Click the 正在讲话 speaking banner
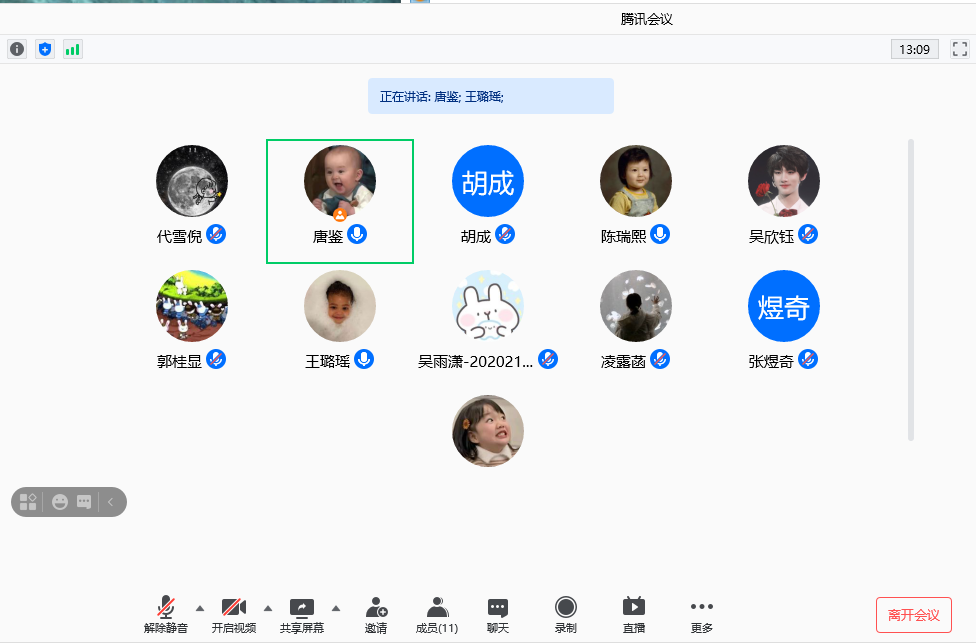The height and width of the screenshot is (643, 976). point(490,96)
